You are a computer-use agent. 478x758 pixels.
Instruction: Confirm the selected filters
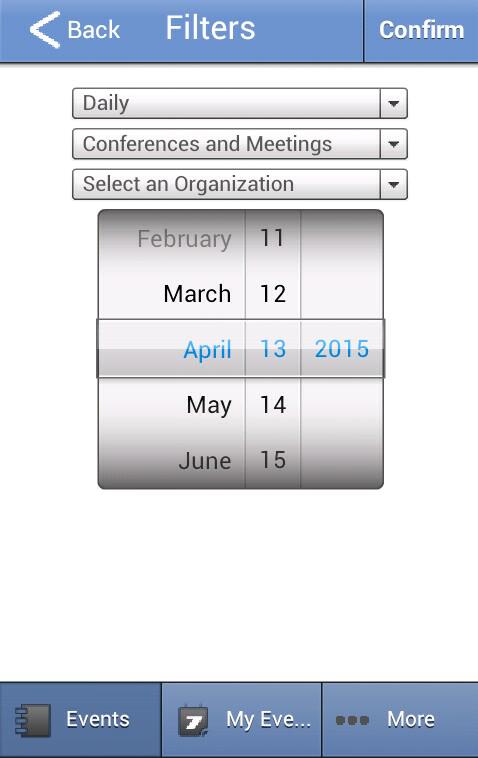point(421,30)
